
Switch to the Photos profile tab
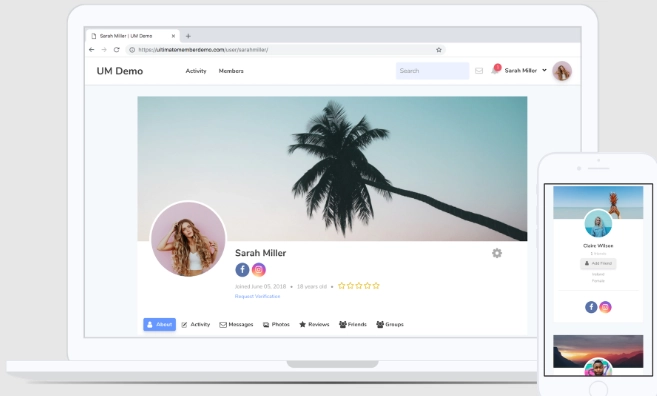click(x=276, y=324)
